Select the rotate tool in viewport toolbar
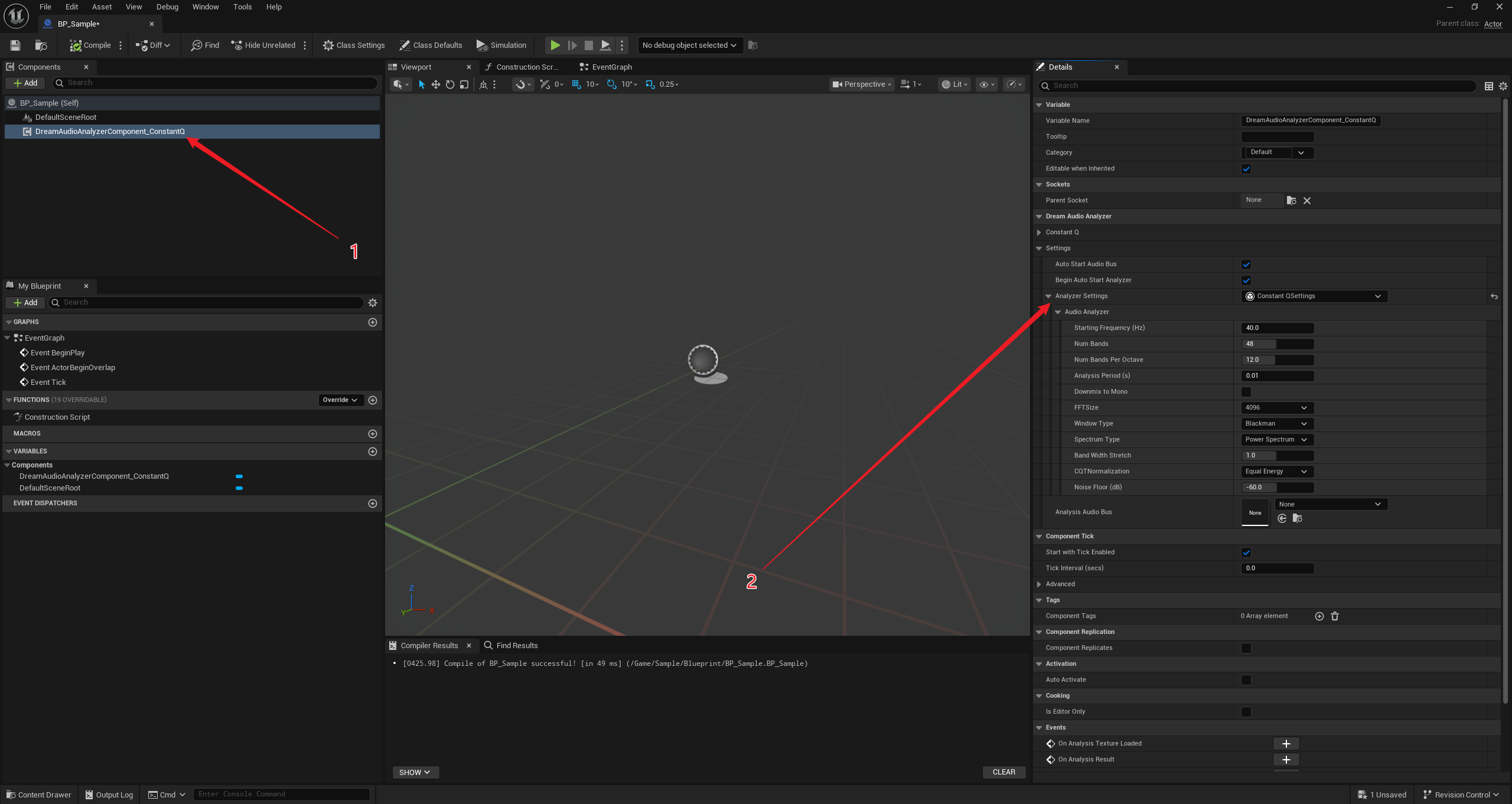 [450, 84]
